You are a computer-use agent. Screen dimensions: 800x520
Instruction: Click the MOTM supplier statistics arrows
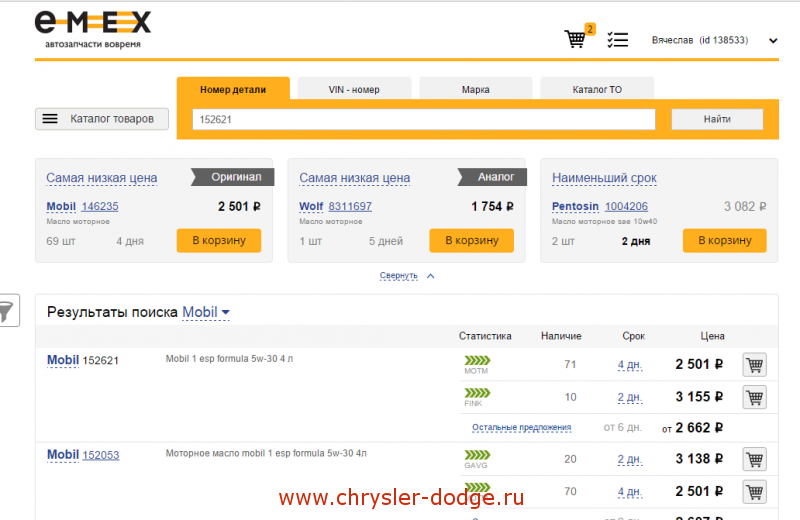coord(477,361)
